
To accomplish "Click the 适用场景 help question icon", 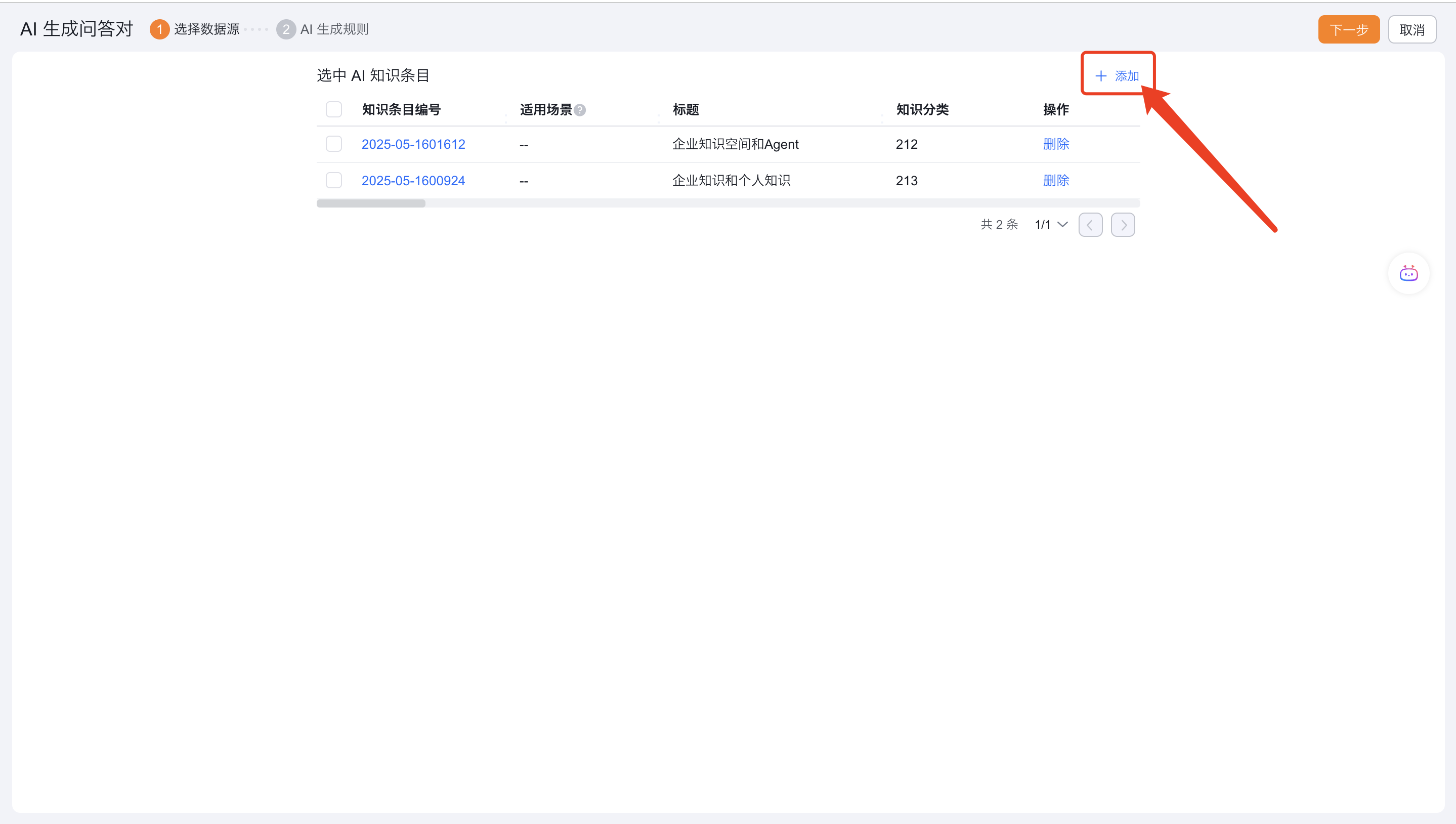I will pyautogui.click(x=579, y=110).
